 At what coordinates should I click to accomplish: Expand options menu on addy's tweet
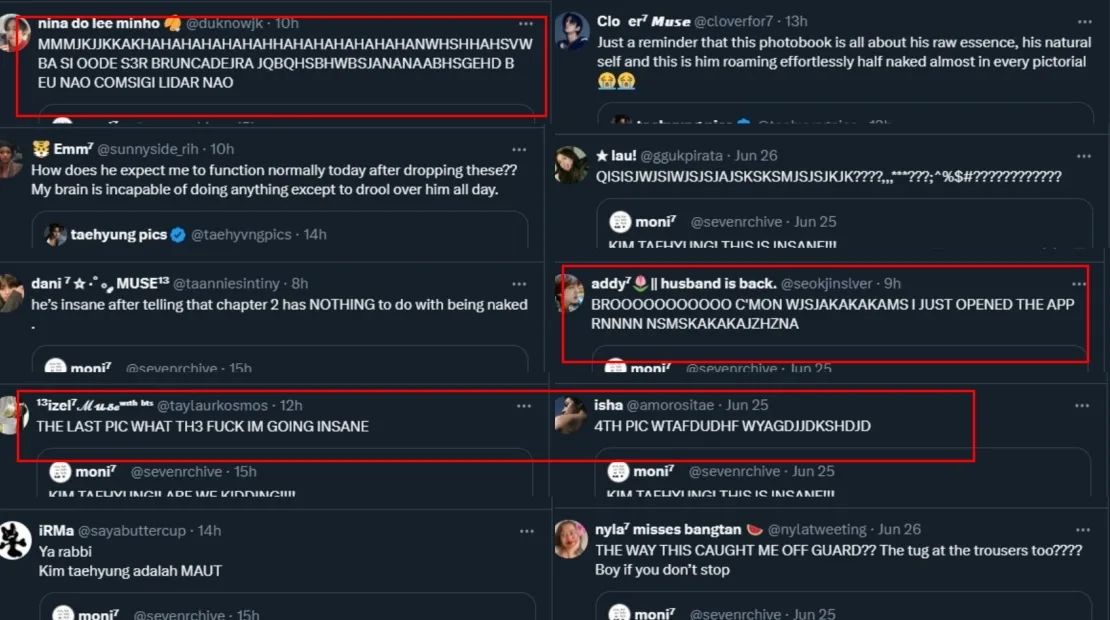pos(1078,284)
